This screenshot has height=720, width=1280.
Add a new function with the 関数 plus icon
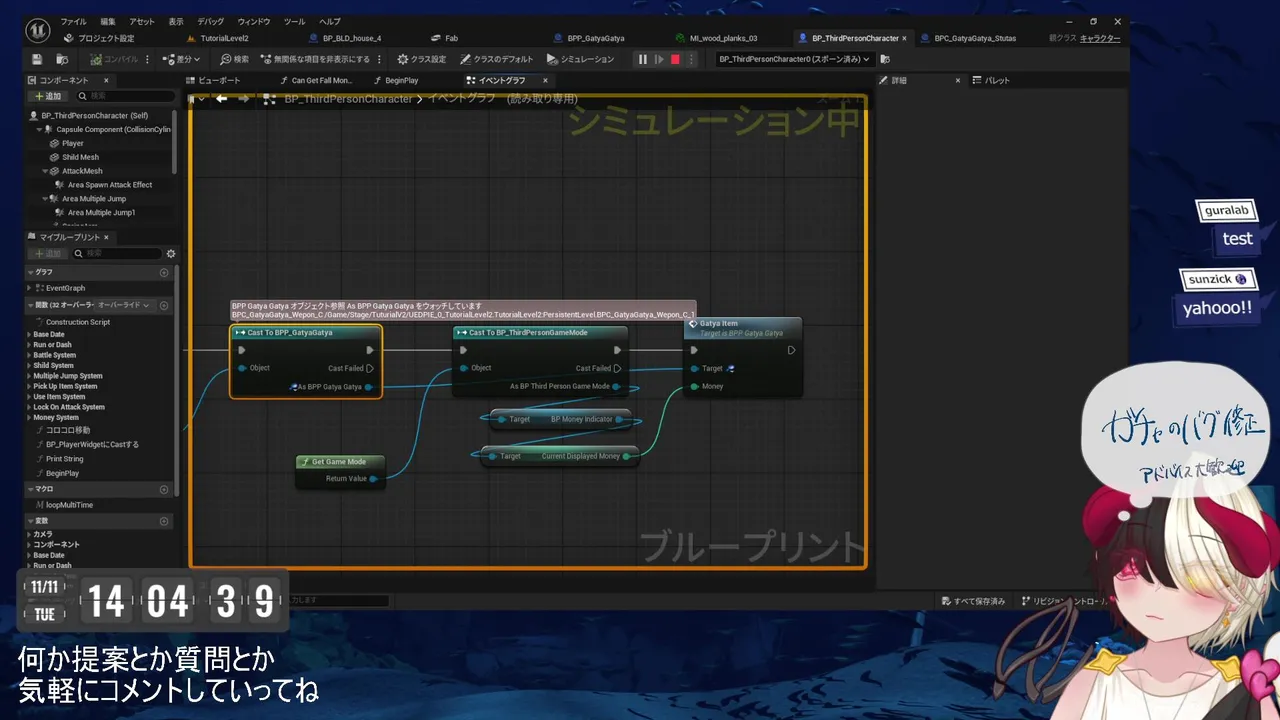point(164,305)
